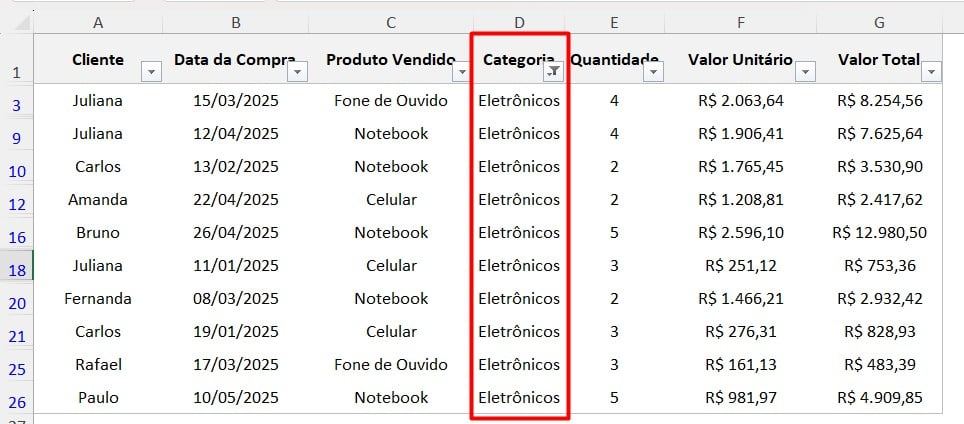Click value R$ 828,93

[880, 332]
